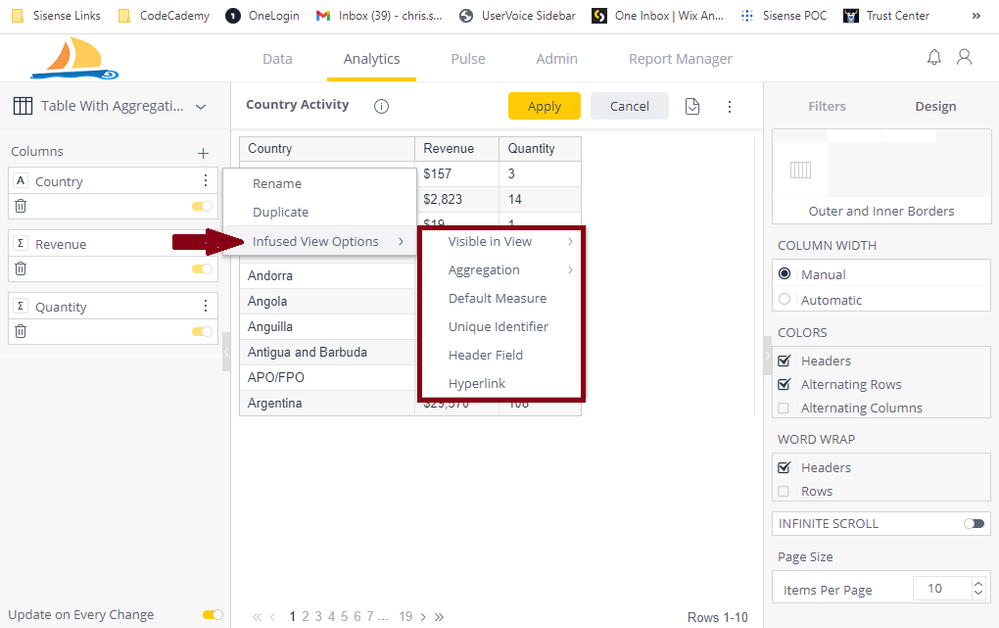Screen dimensions: 999x628
Task: Open three-dot menu for Quantity column
Action: (206, 306)
